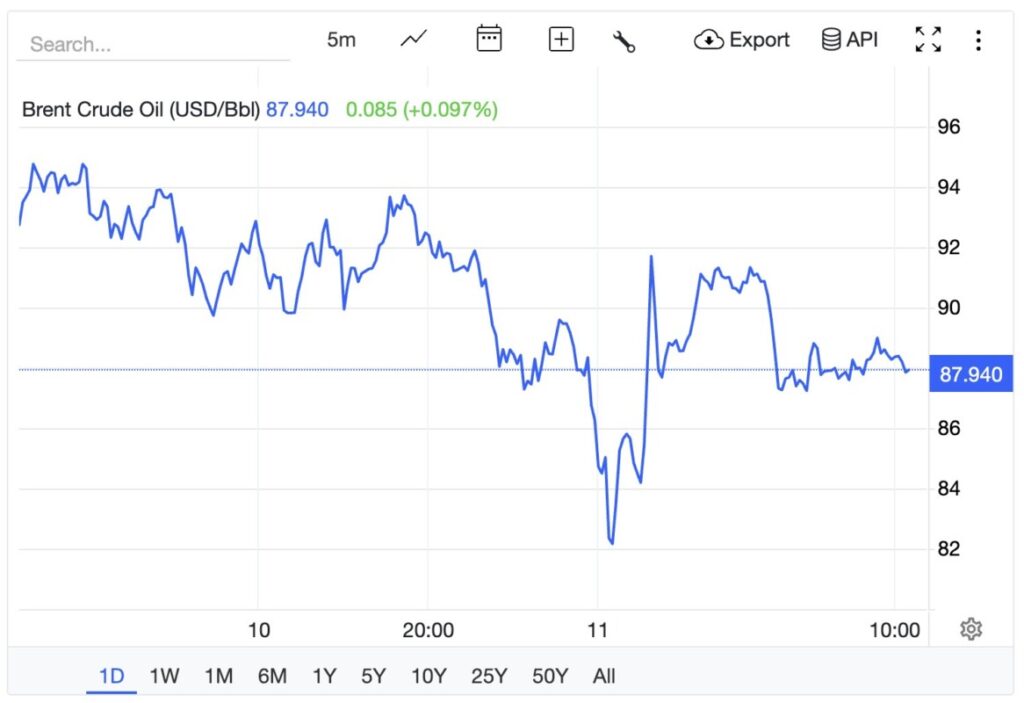Open the 5m interval dropdown
The image size is (1024, 703).
pyautogui.click(x=341, y=40)
